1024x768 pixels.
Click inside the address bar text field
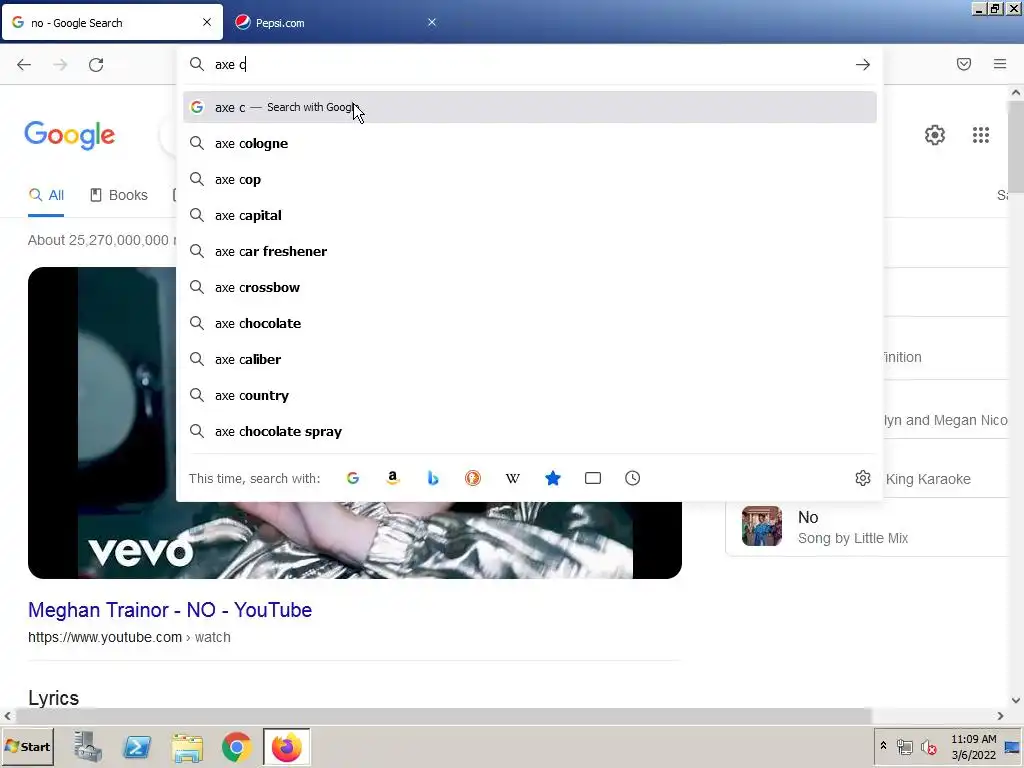point(529,64)
